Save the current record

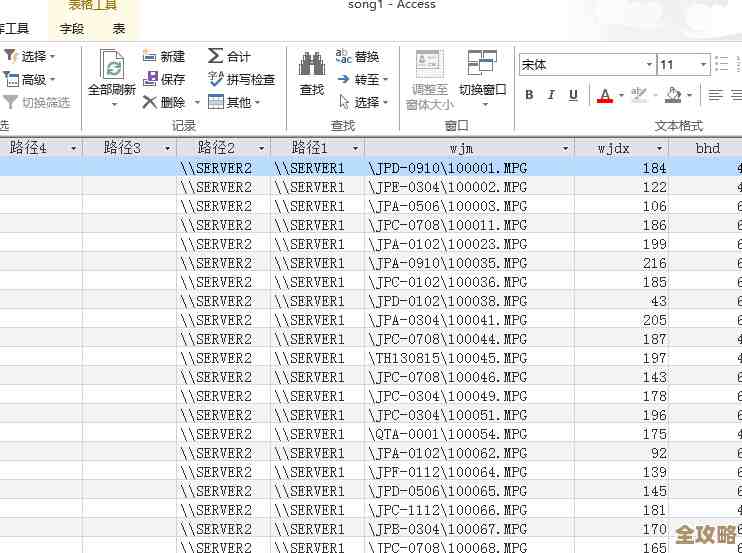click(164, 79)
